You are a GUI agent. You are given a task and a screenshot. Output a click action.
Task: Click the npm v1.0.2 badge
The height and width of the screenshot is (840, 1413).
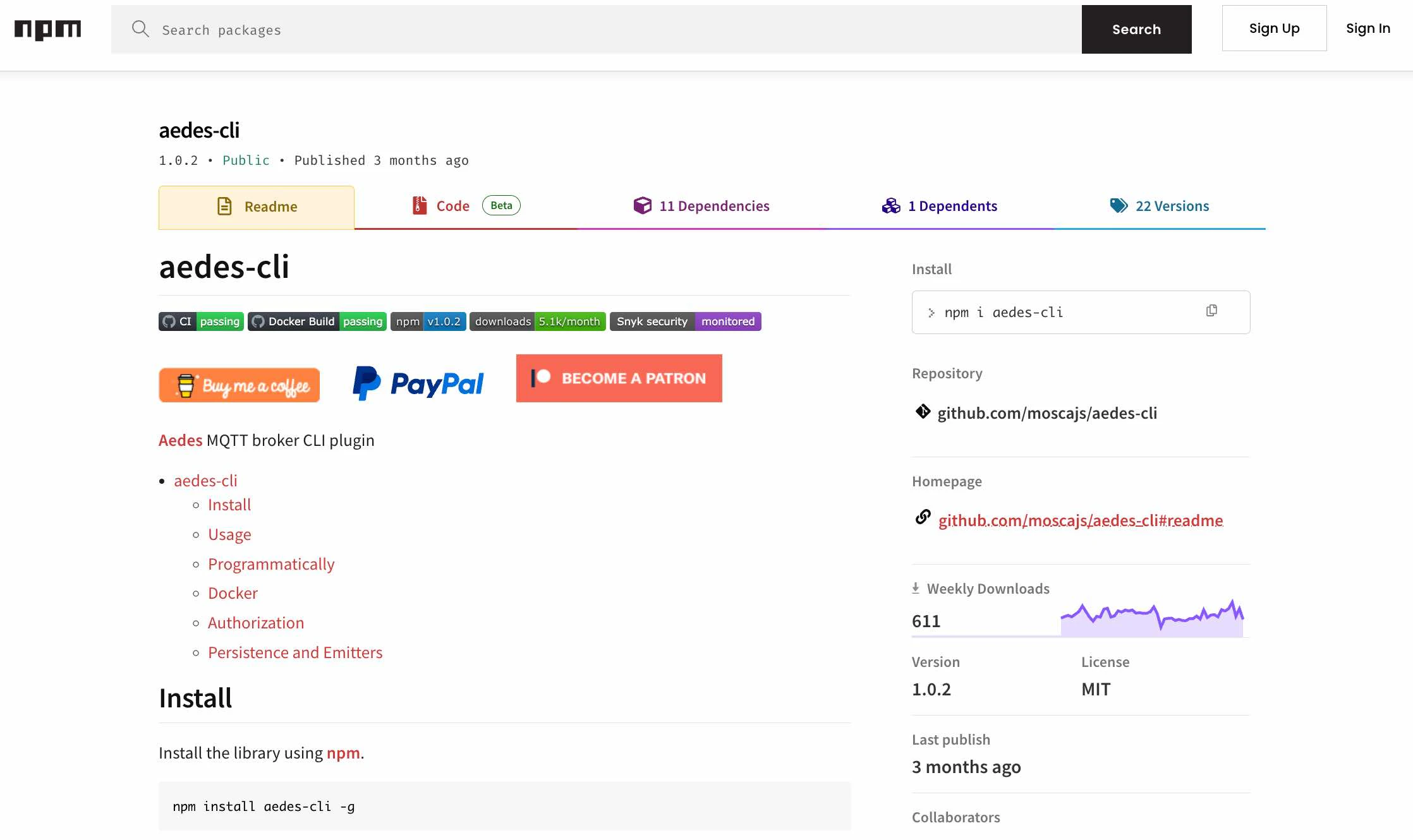pyautogui.click(x=428, y=321)
